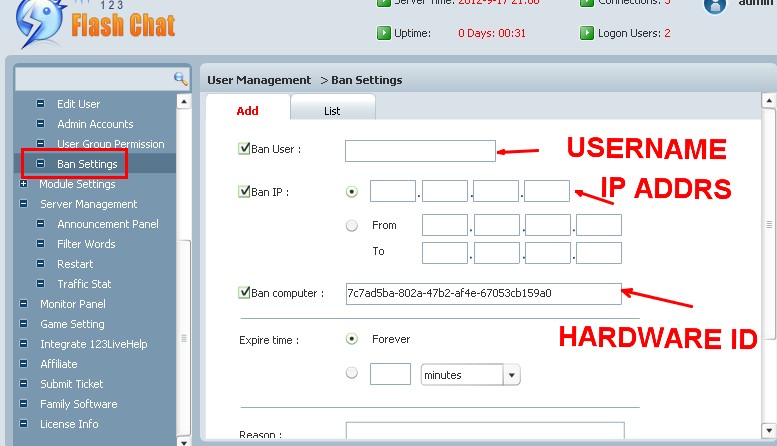Click the icon beside Filter Words

[x=41, y=243]
